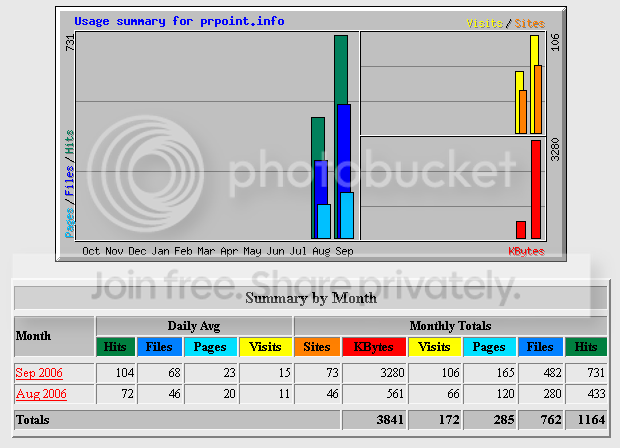
Task: Select Sep 2006 monthly files value 482
Action: pos(552,373)
